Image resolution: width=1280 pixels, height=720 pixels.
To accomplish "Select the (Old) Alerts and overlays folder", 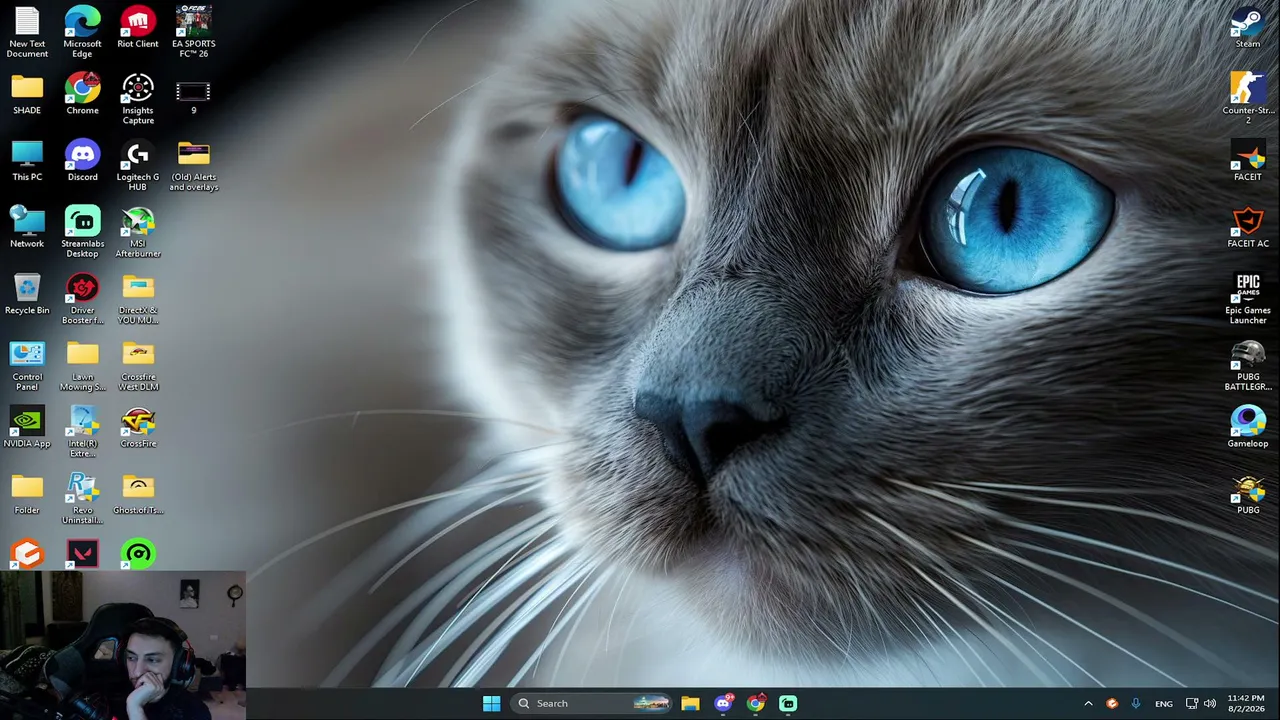I will point(194,165).
